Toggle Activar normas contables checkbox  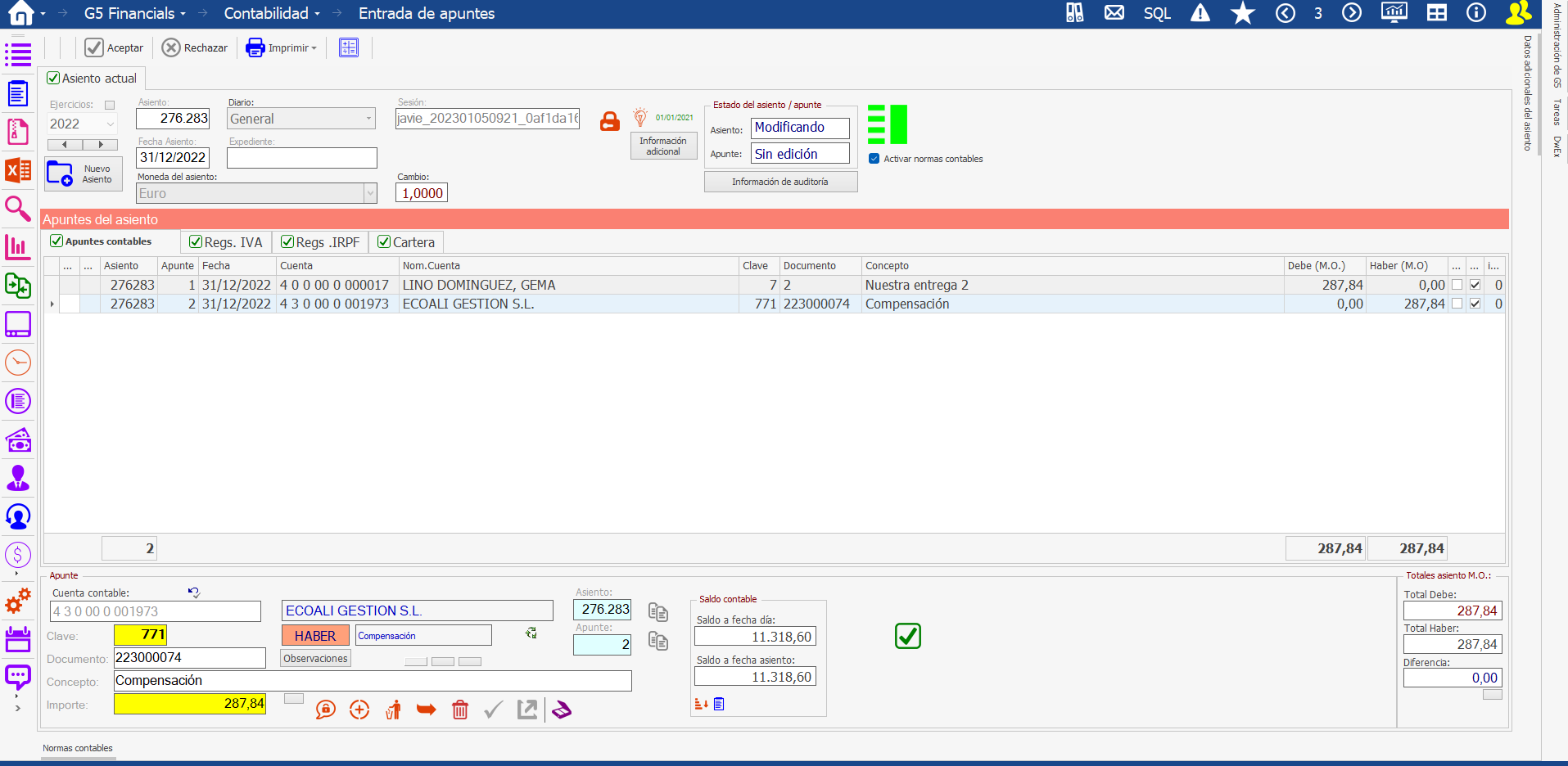(874, 159)
